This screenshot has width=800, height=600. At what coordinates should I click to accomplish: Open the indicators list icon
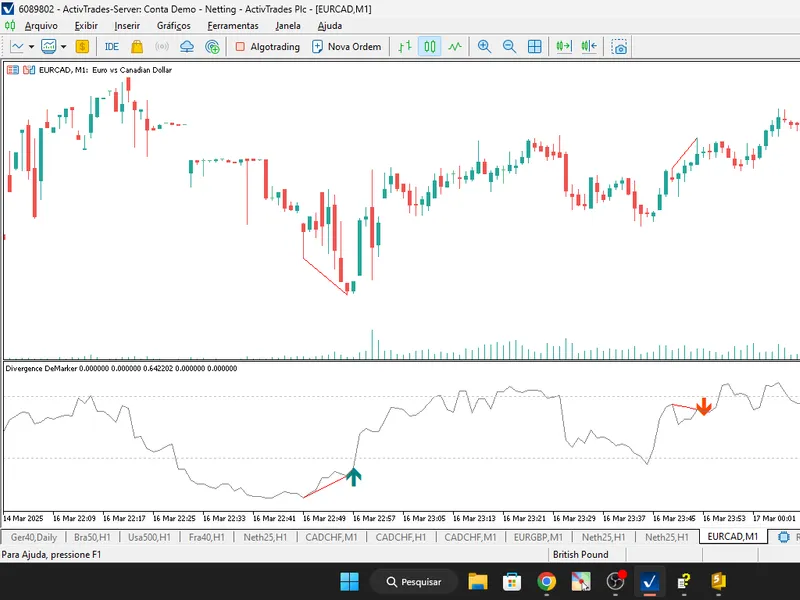click(x=49, y=46)
